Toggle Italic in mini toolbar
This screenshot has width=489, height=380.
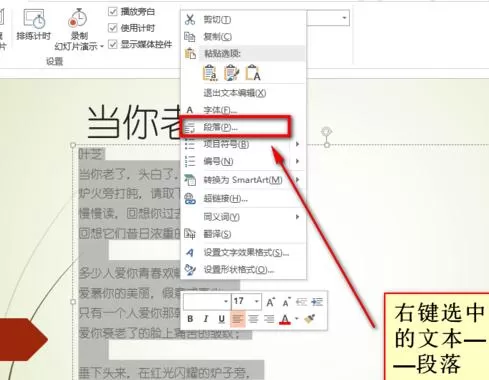tap(206, 319)
